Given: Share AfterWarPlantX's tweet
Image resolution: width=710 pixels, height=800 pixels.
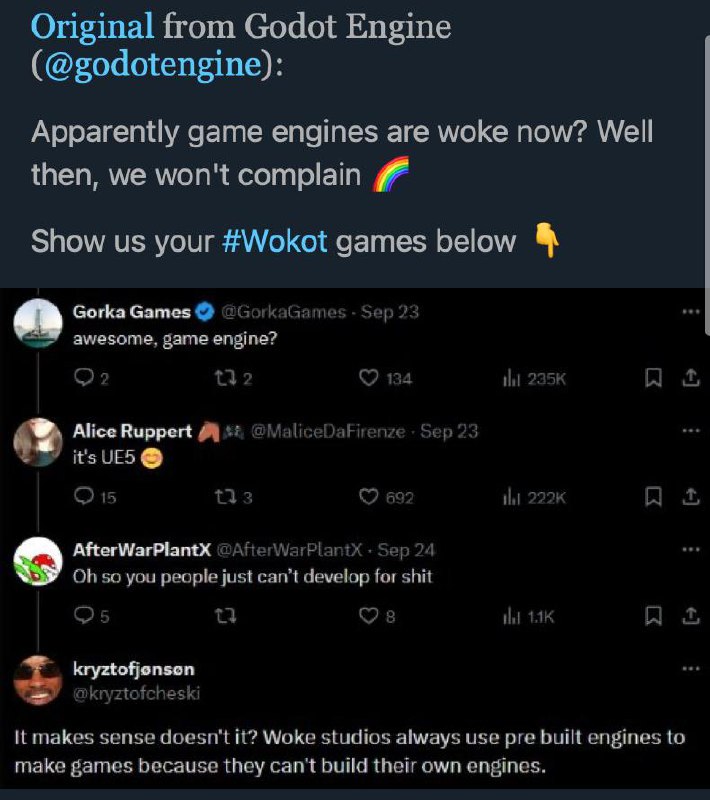Looking at the screenshot, I should (688, 617).
